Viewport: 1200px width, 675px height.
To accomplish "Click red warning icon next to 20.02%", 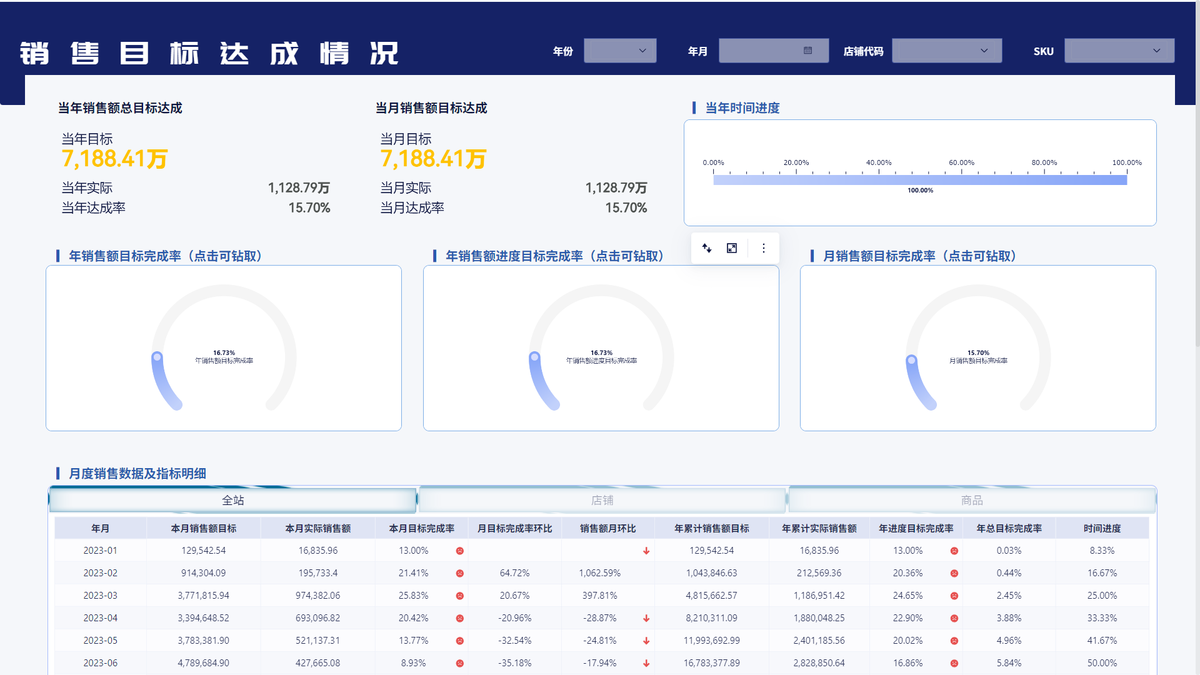I will click(954, 640).
